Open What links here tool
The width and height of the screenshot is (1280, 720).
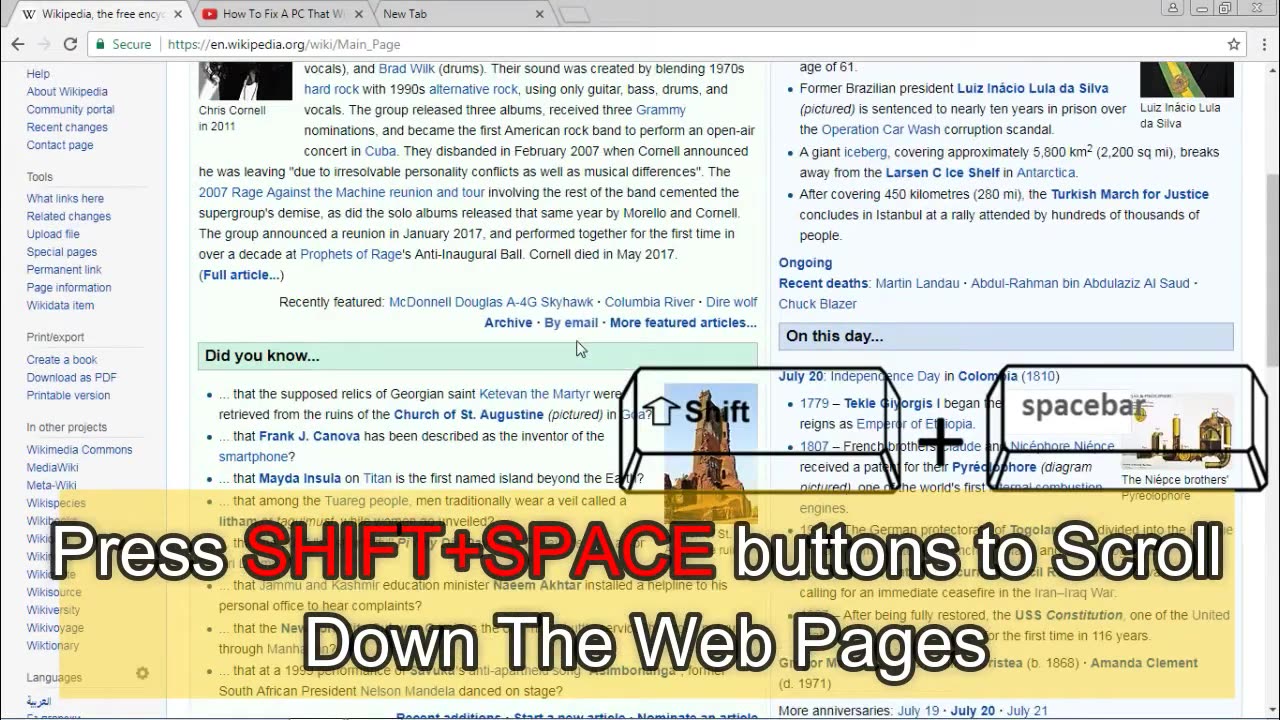(65, 199)
